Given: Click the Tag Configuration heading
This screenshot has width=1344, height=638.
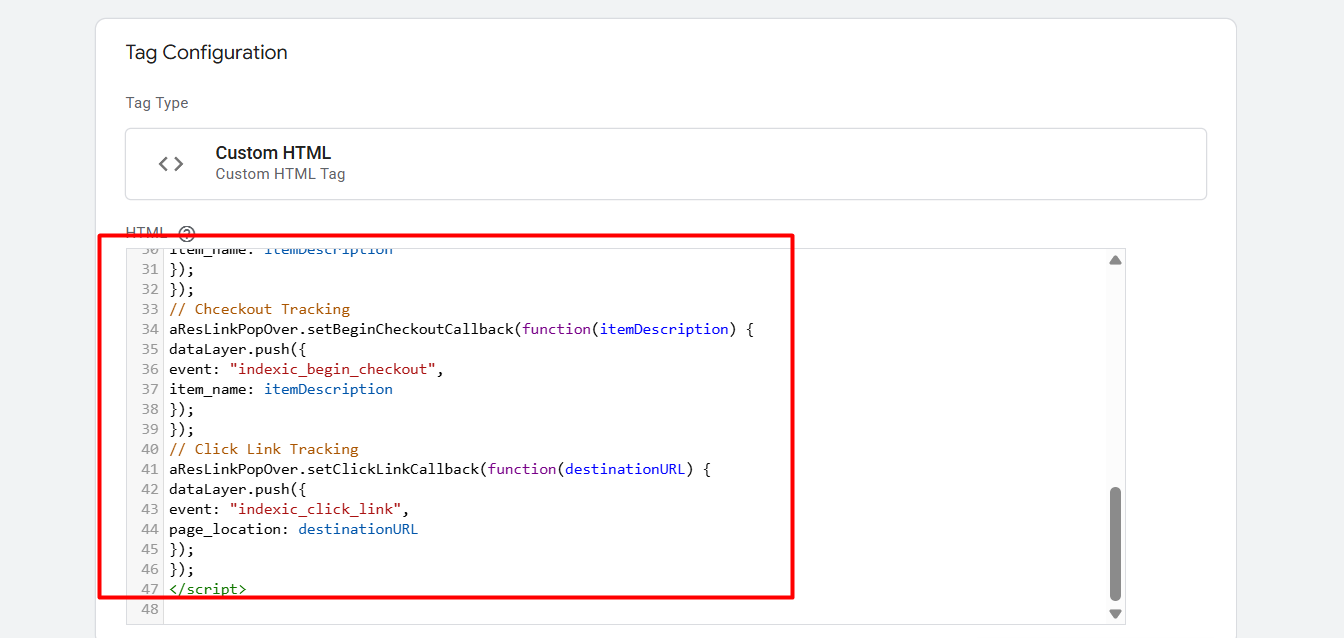Looking at the screenshot, I should pyautogui.click(x=206, y=53).
